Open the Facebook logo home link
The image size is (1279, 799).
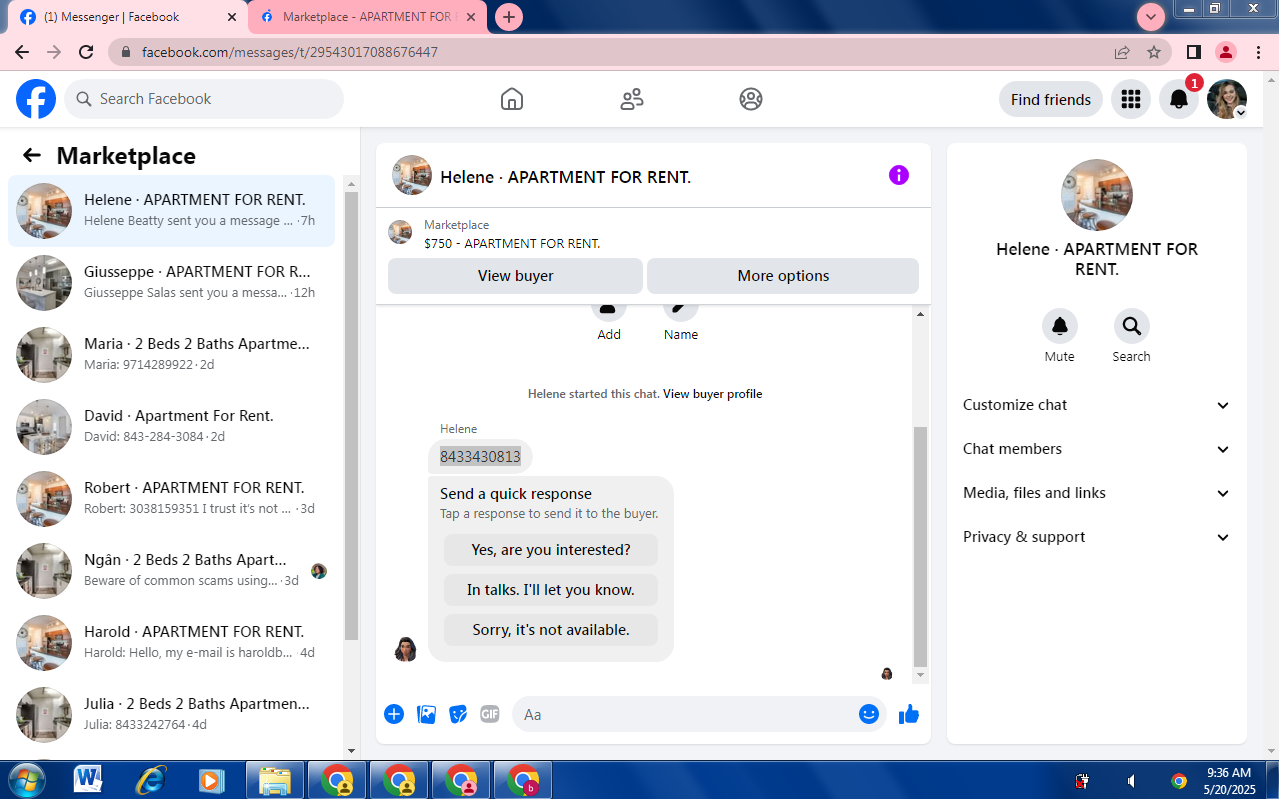pyautogui.click(x=36, y=99)
